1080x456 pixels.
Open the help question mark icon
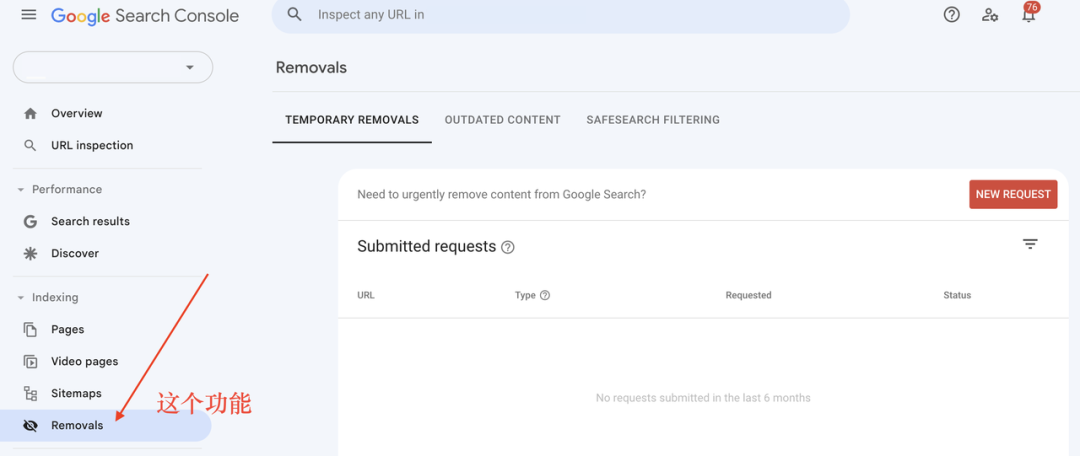tap(951, 14)
